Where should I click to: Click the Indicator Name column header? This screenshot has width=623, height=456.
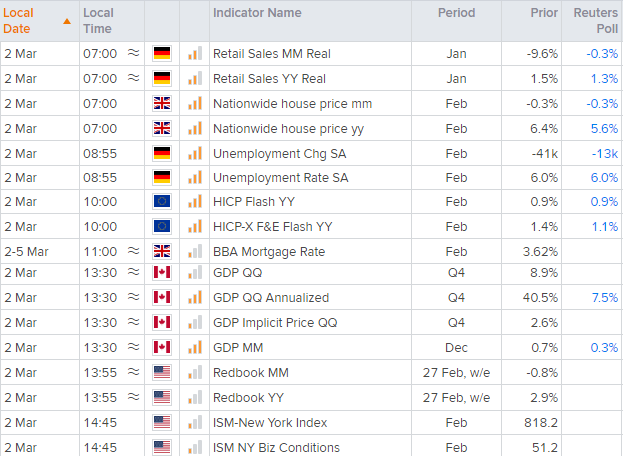(257, 13)
